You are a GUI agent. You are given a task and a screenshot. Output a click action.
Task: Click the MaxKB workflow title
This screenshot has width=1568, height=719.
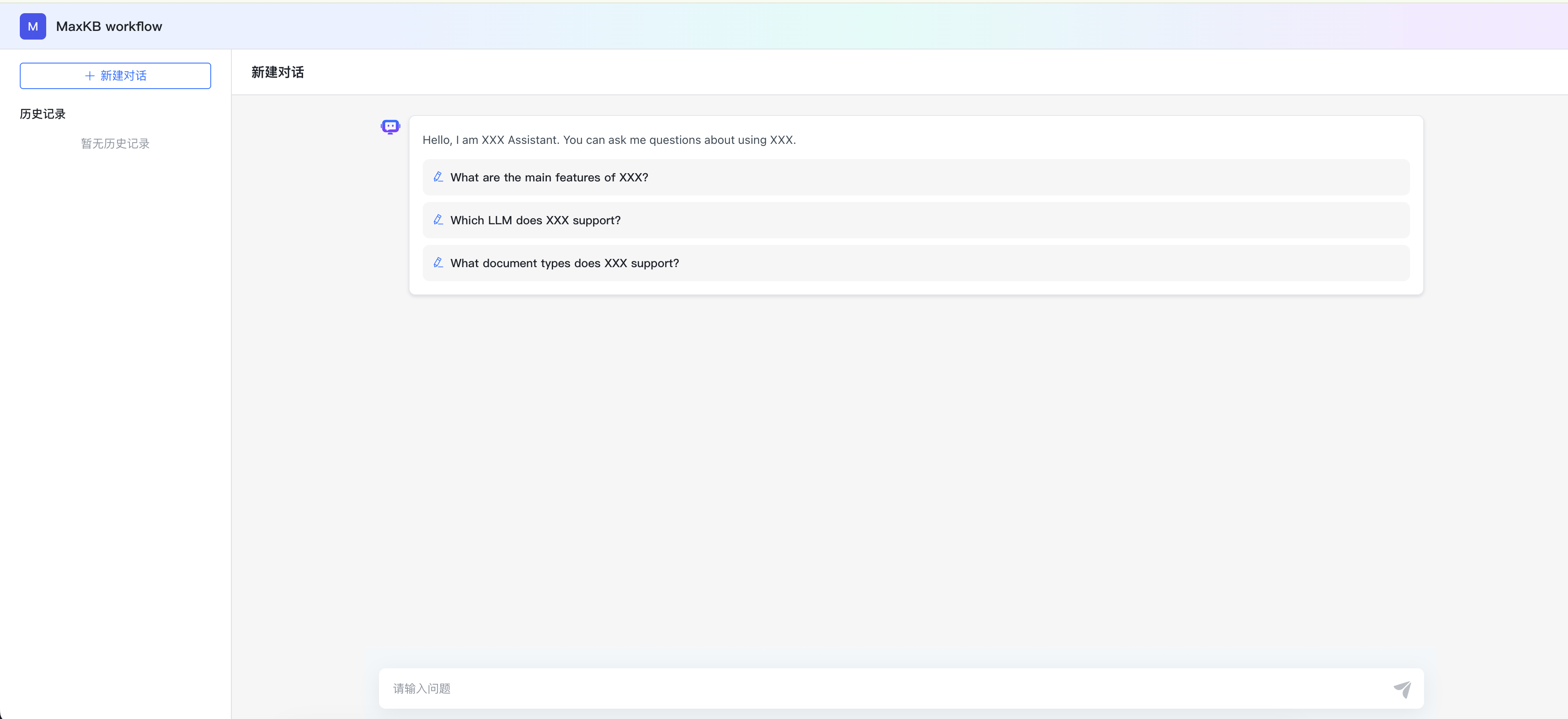pos(109,26)
